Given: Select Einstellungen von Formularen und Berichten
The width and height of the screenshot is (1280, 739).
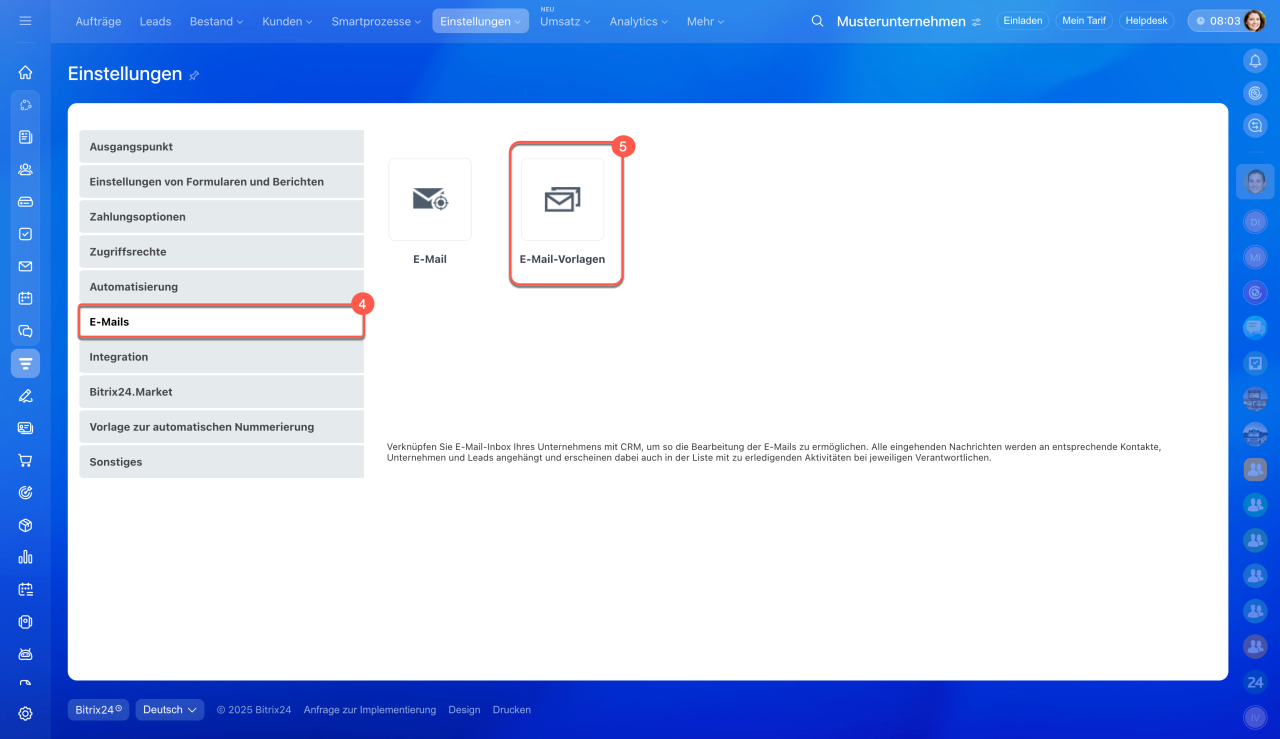Looking at the screenshot, I should coord(222,182).
